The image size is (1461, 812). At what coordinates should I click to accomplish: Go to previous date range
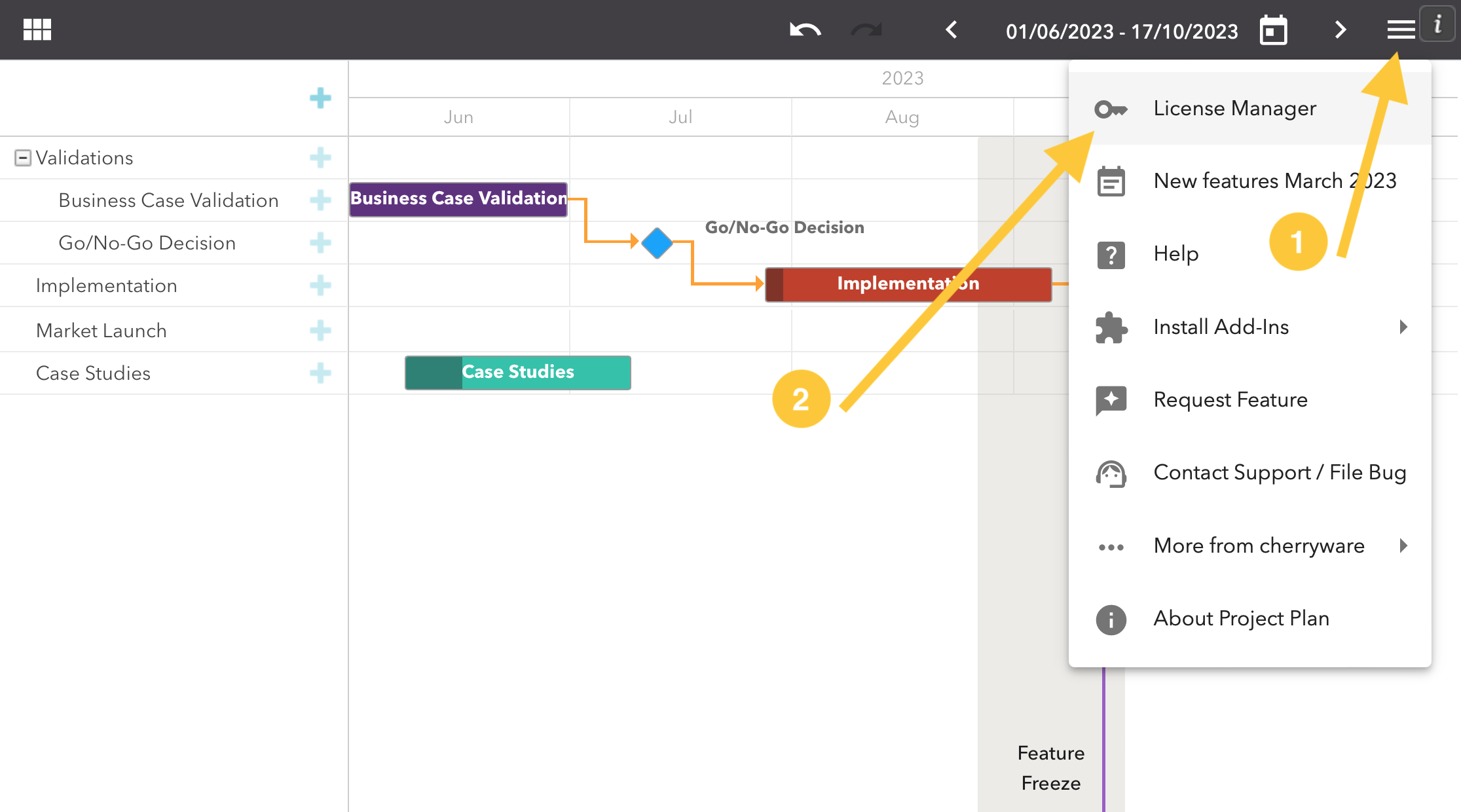[x=952, y=30]
